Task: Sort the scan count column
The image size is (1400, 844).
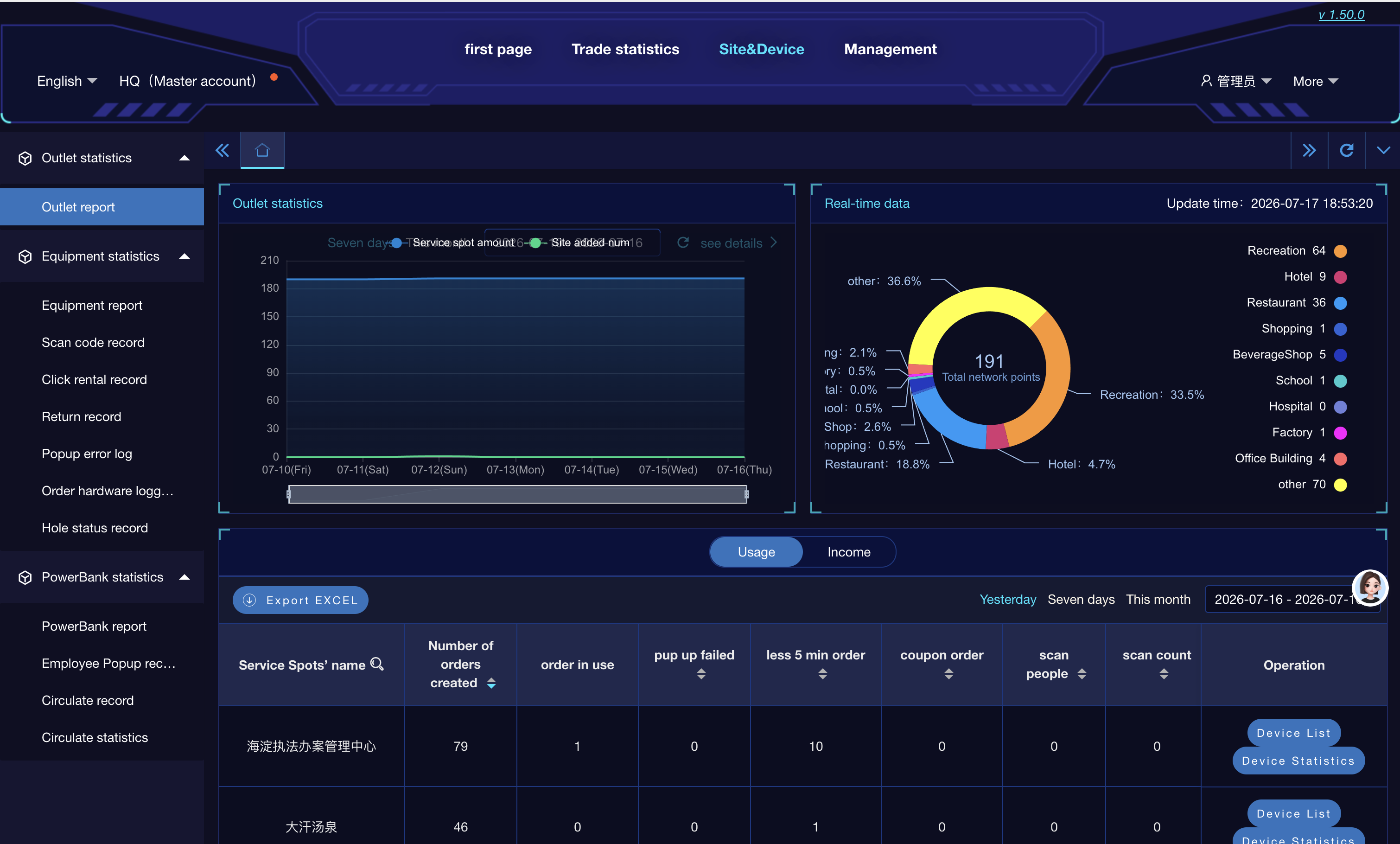Action: tap(1164, 674)
